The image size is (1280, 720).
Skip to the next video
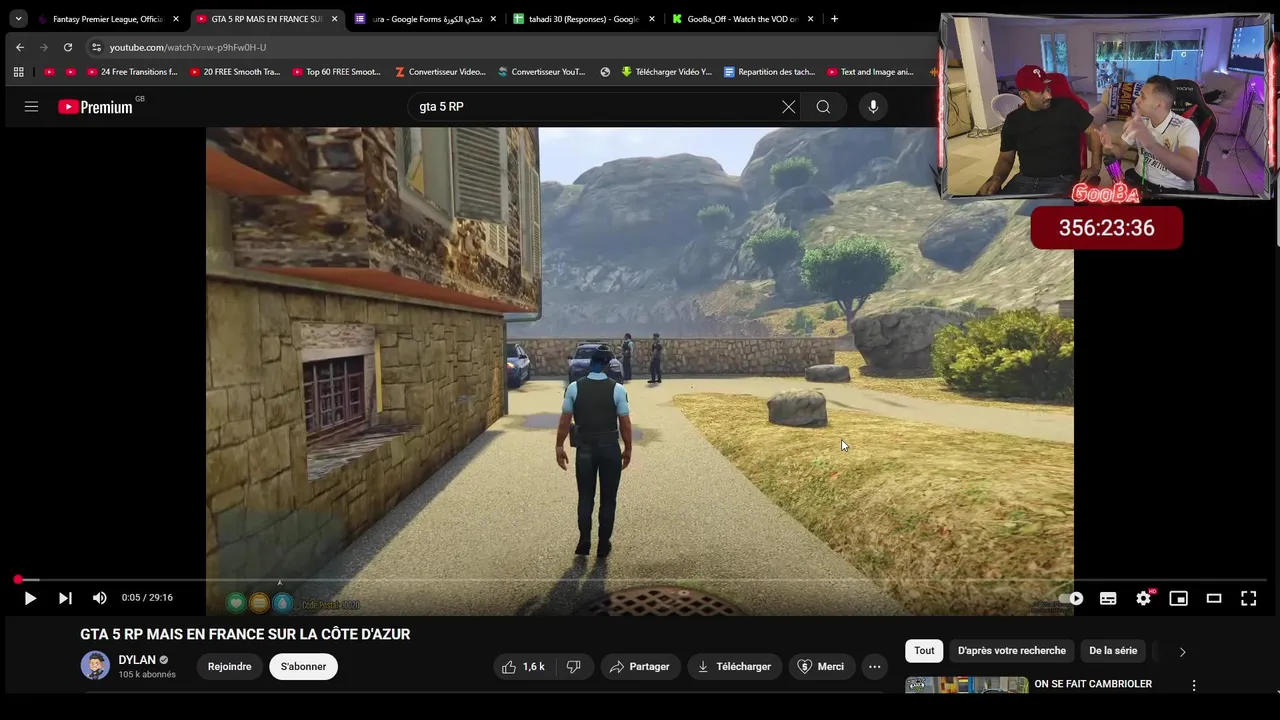[x=65, y=598]
